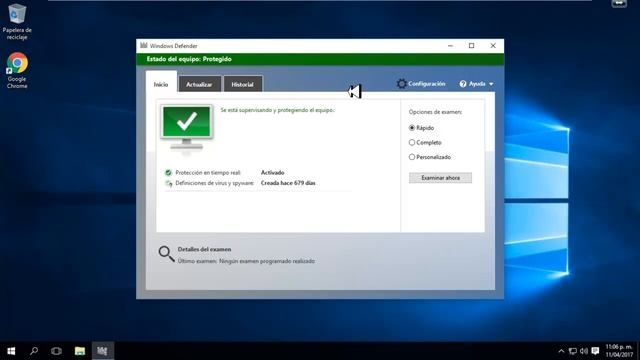Click Windows Defender taskbar button
Screen dimensions: 640x360
coord(102,351)
